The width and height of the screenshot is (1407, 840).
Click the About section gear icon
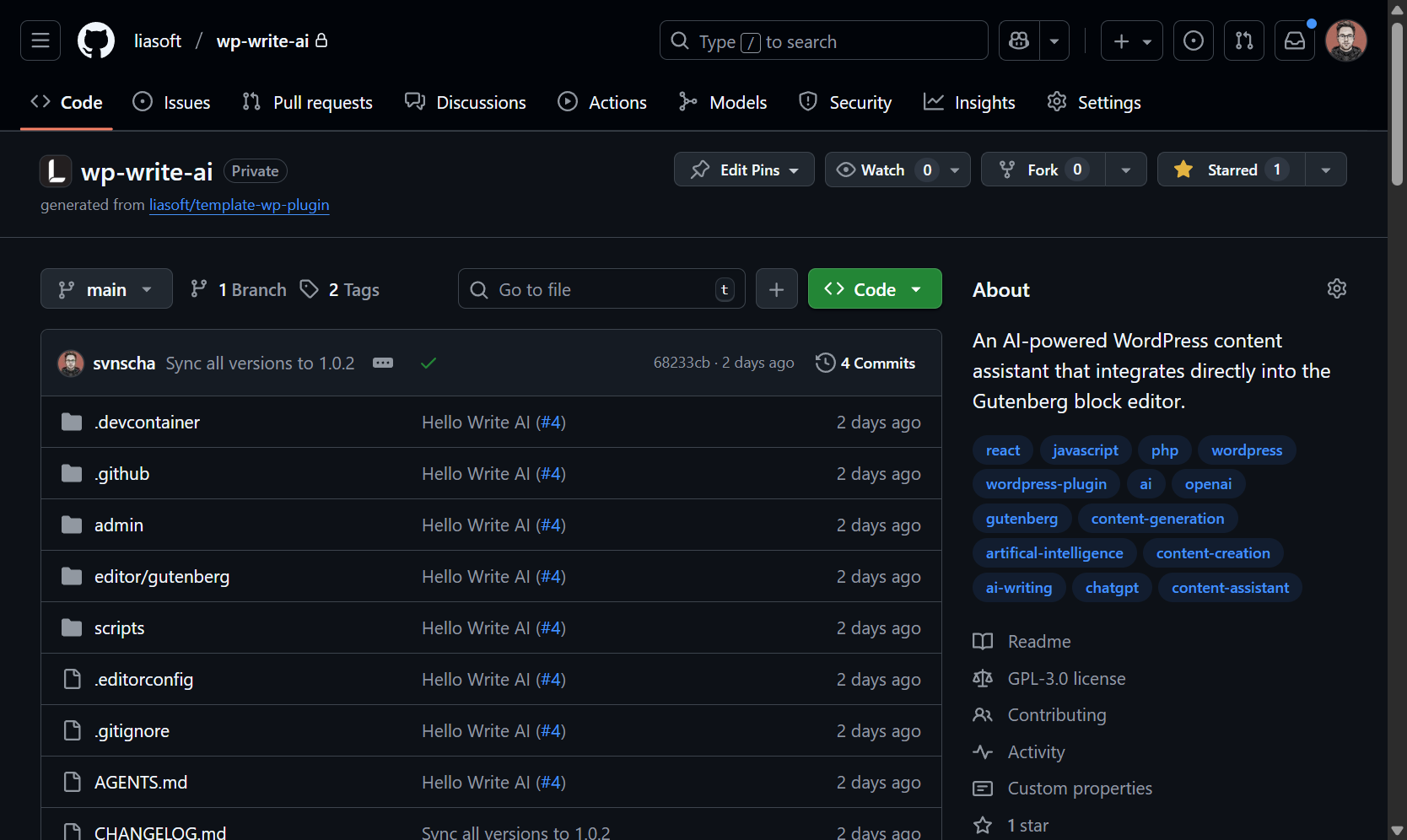1336,289
